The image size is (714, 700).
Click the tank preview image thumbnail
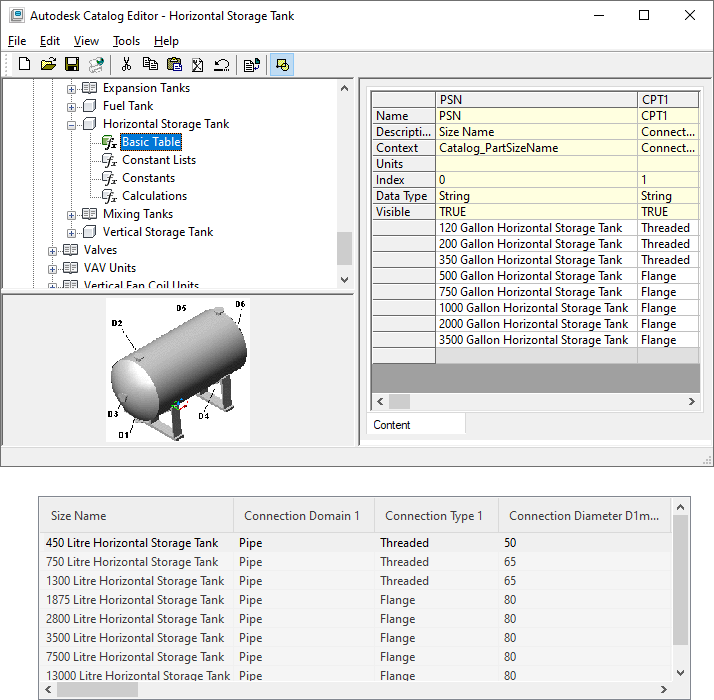point(178,370)
